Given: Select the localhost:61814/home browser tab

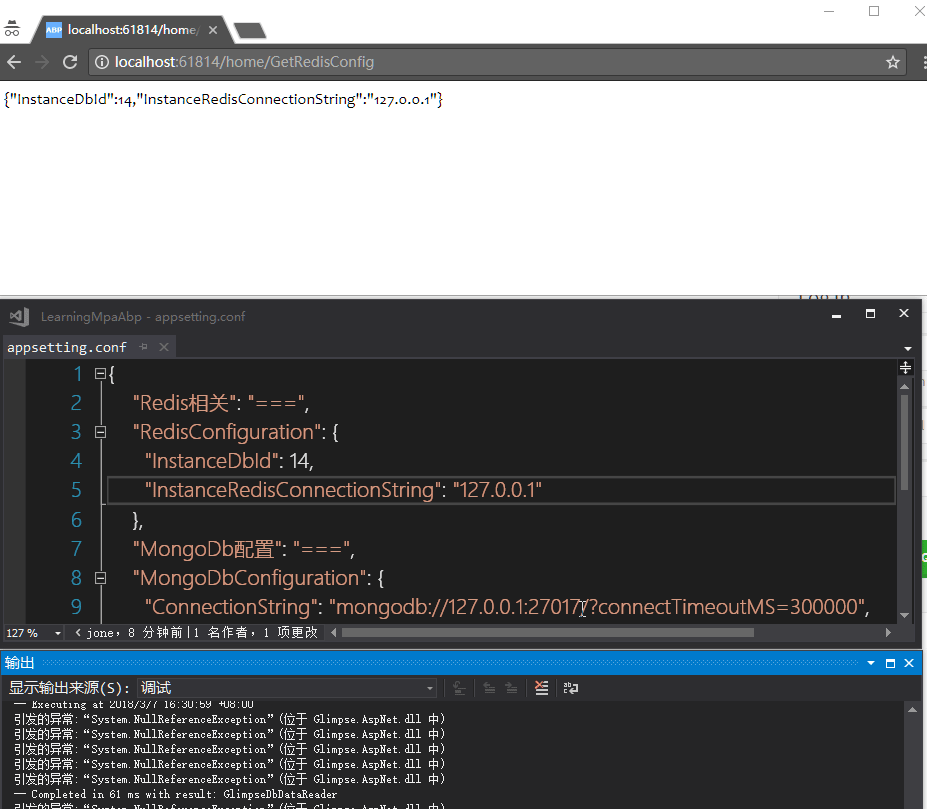Looking at the screenshot, I should [x=133, y=30].
